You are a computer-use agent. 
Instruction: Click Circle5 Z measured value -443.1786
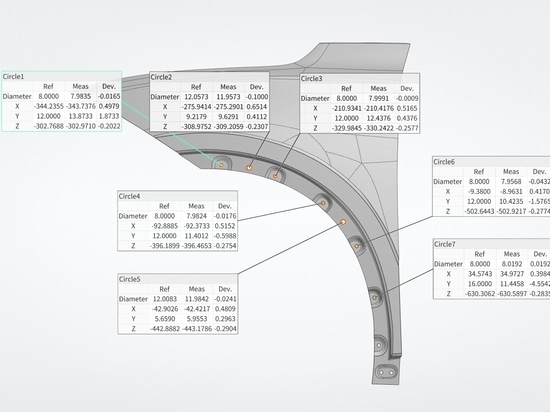pyautogui.click(x=197, y=329)
